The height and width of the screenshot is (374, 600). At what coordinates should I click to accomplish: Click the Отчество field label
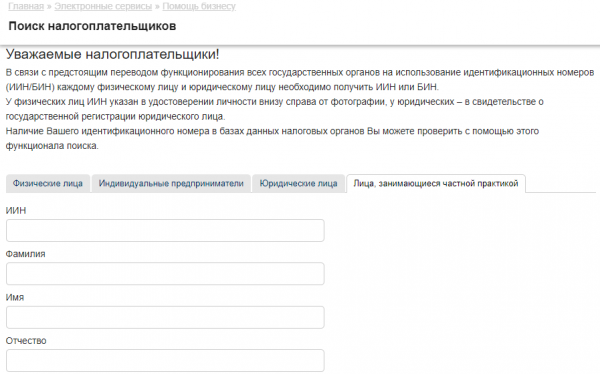coord(26,341)
